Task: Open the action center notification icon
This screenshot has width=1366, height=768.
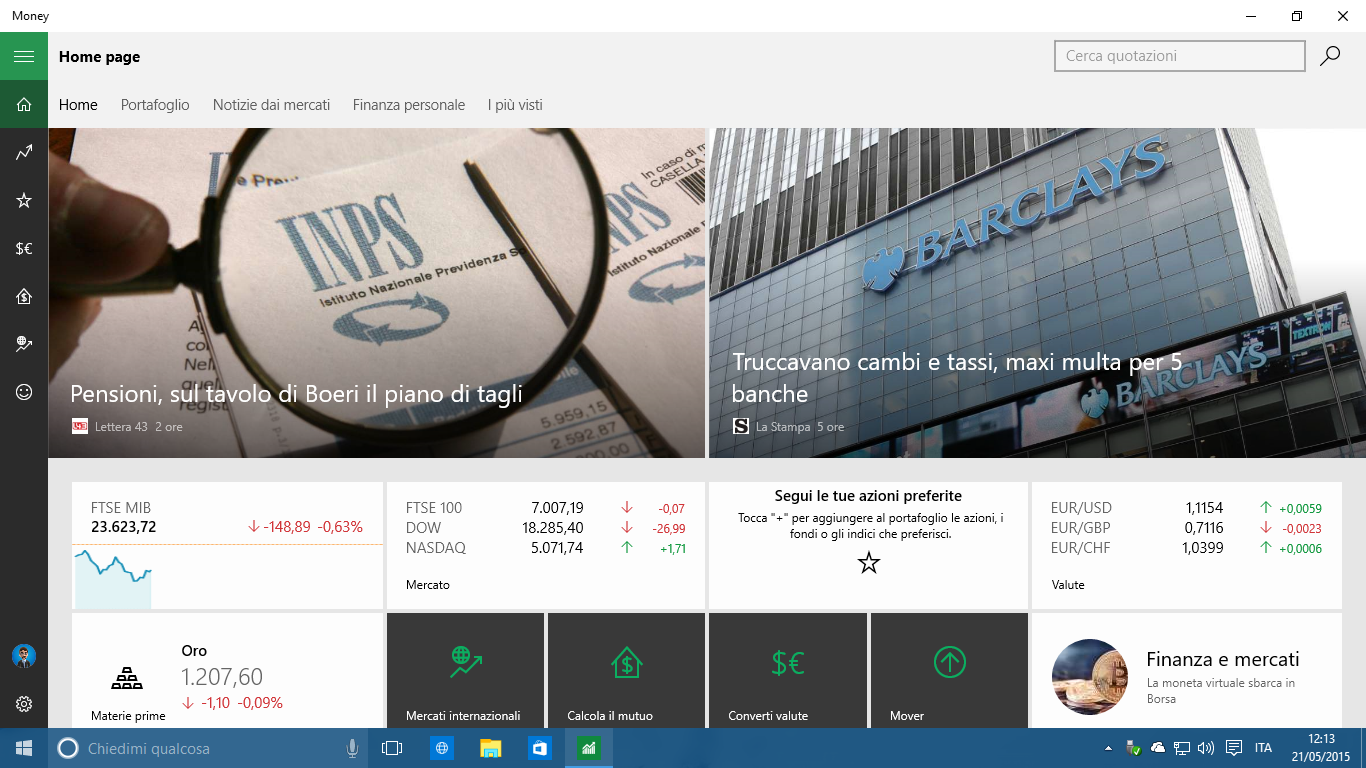Action: tap(1234, 748)
